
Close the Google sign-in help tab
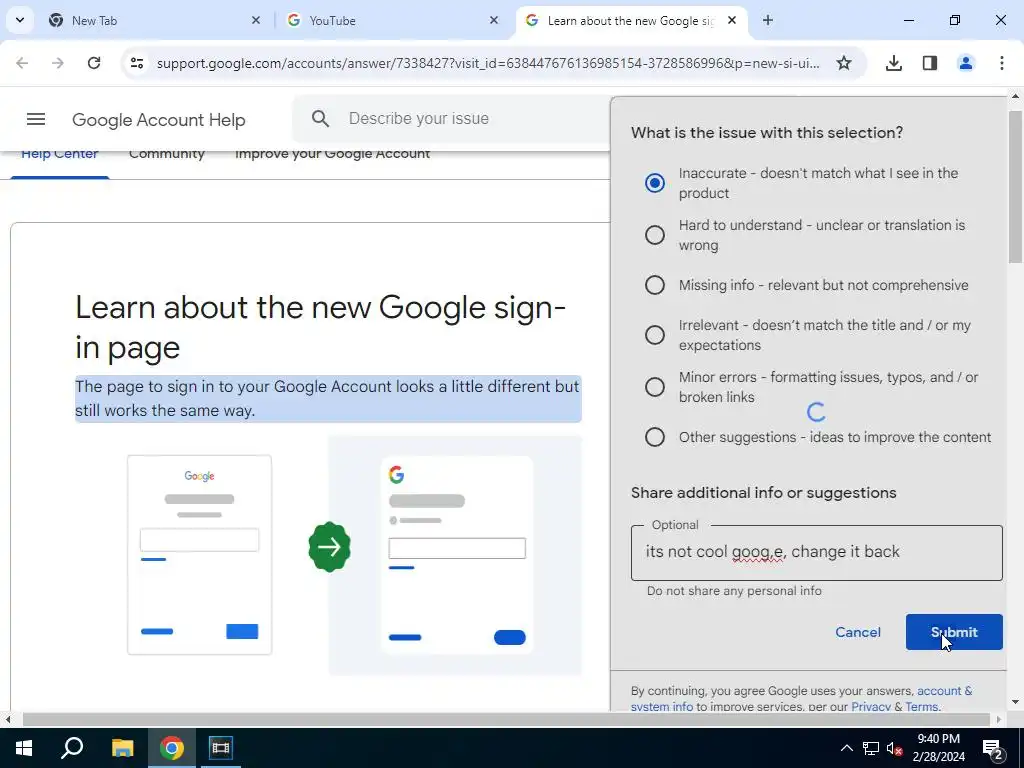pos(732,20)
